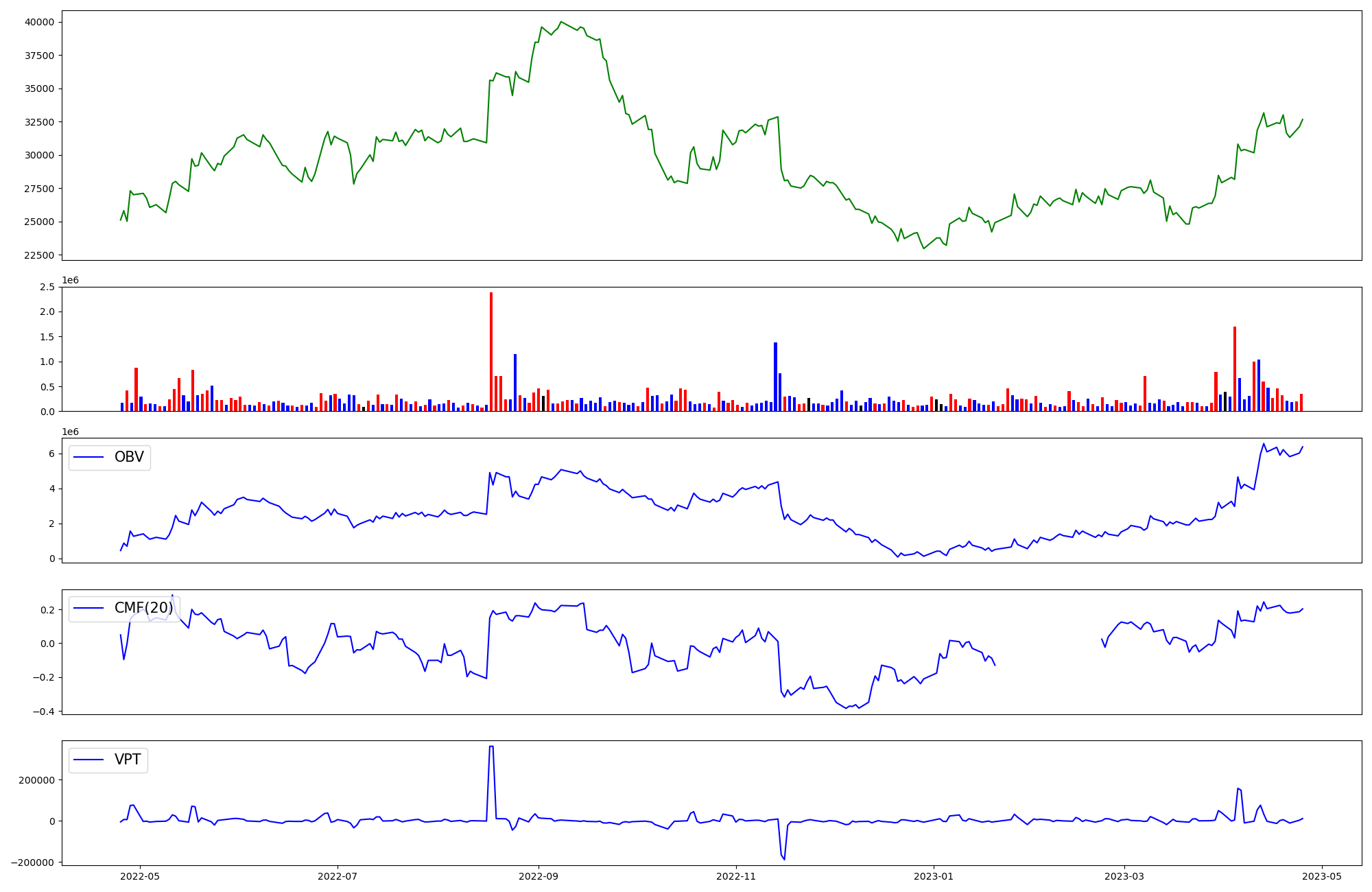Click the 2023-03 x-axis date label

point(1124,876)
